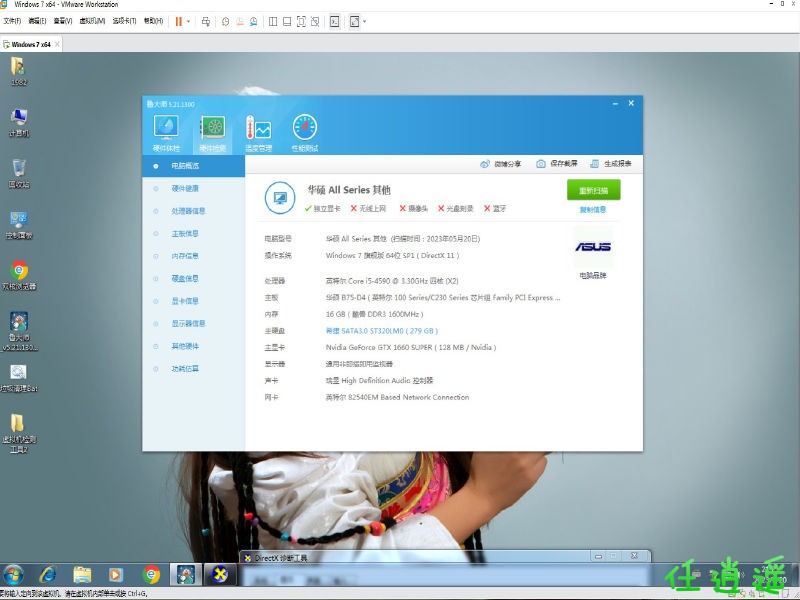The height and width of the screenshot is (600, 800).
Task: Expand the dropdown arrow beside pause
Action: 188,21
